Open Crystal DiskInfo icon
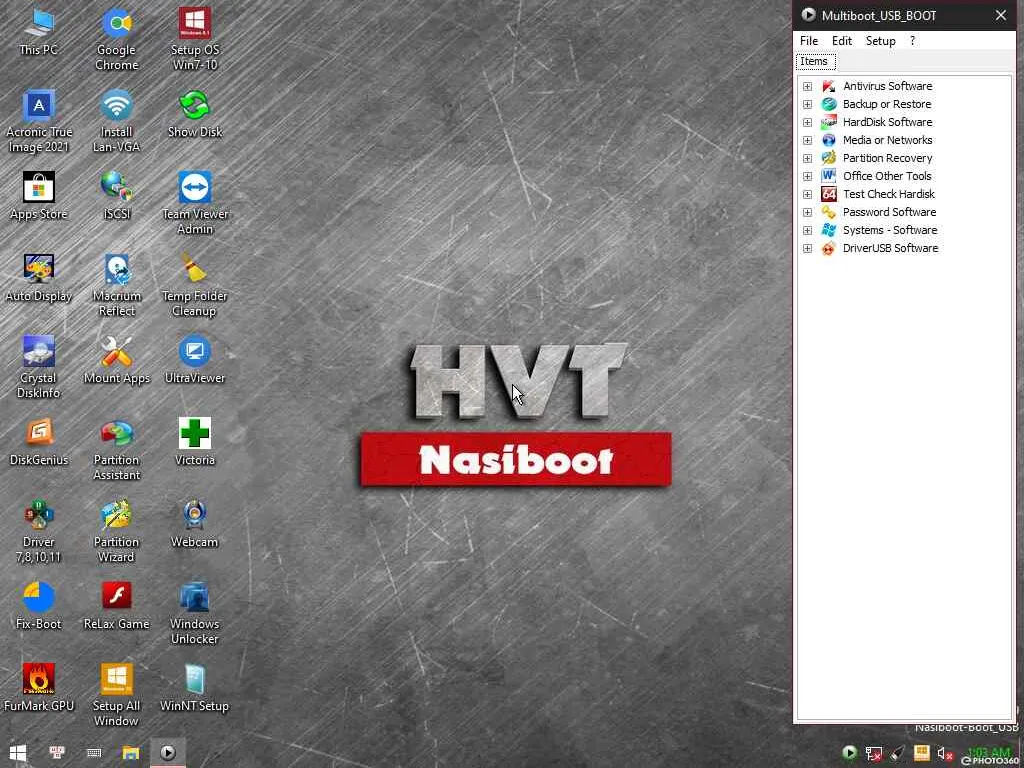This screenshot has height=768, width=1024. point(39,368)
